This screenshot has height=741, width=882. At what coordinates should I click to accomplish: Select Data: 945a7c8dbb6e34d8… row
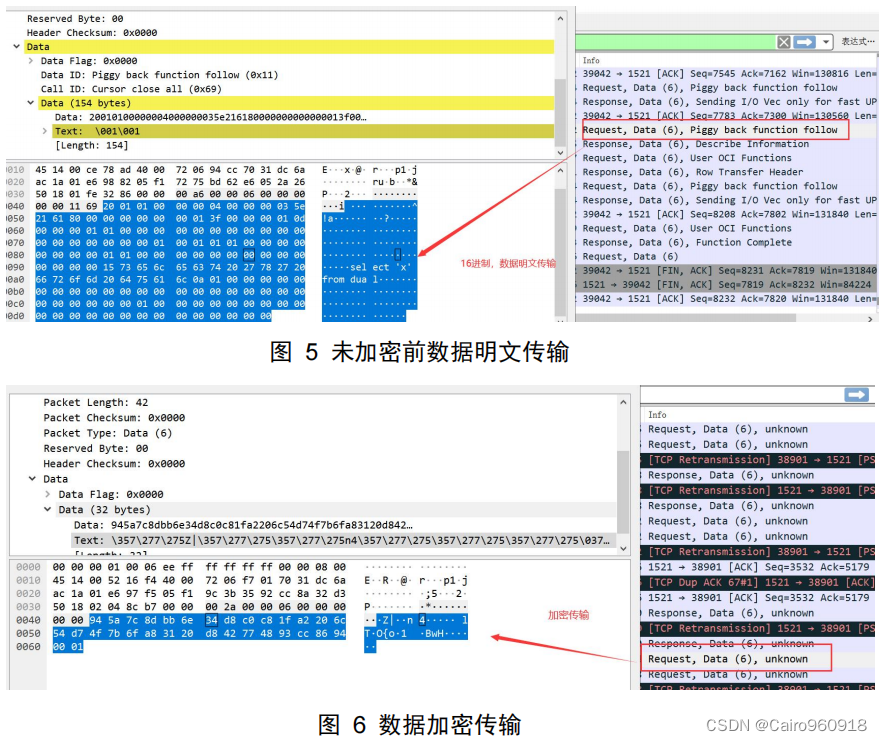tap(243, 525)
